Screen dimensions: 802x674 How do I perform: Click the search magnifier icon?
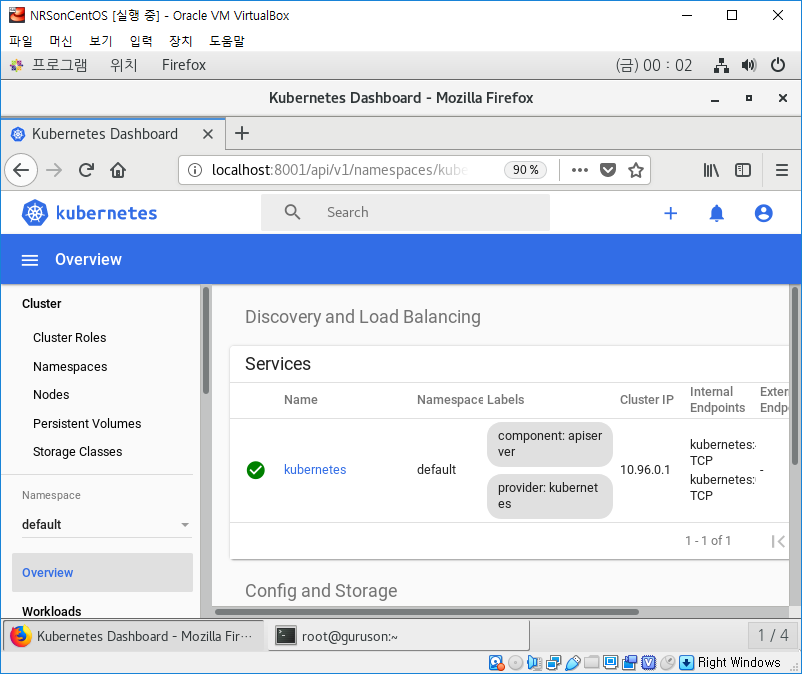tap(292, 212)
